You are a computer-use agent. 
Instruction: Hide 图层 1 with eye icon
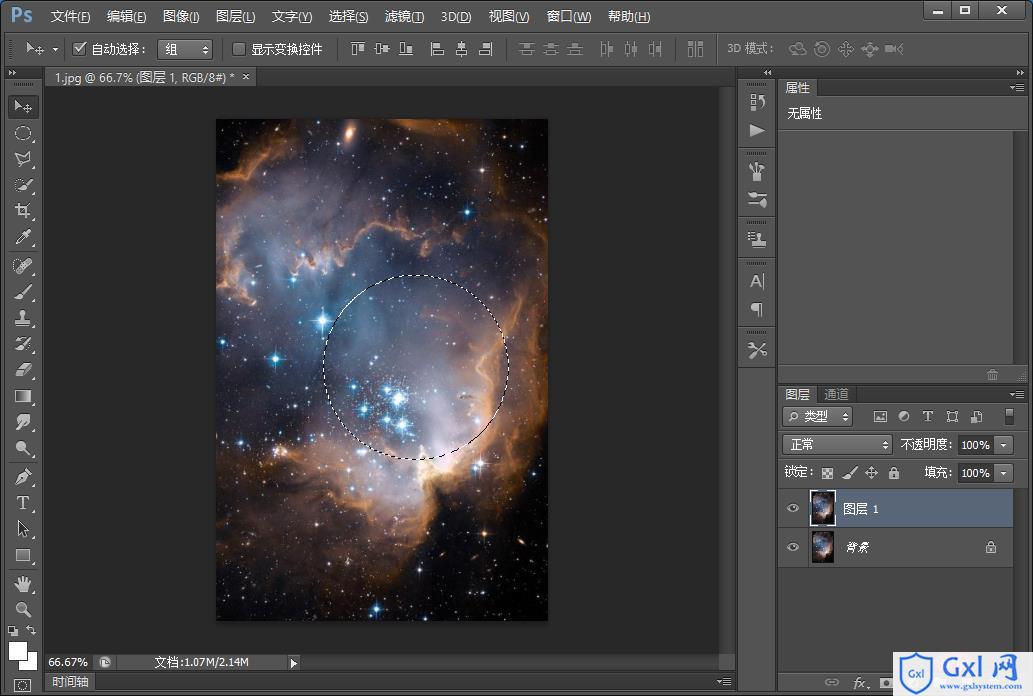[793, 508]
